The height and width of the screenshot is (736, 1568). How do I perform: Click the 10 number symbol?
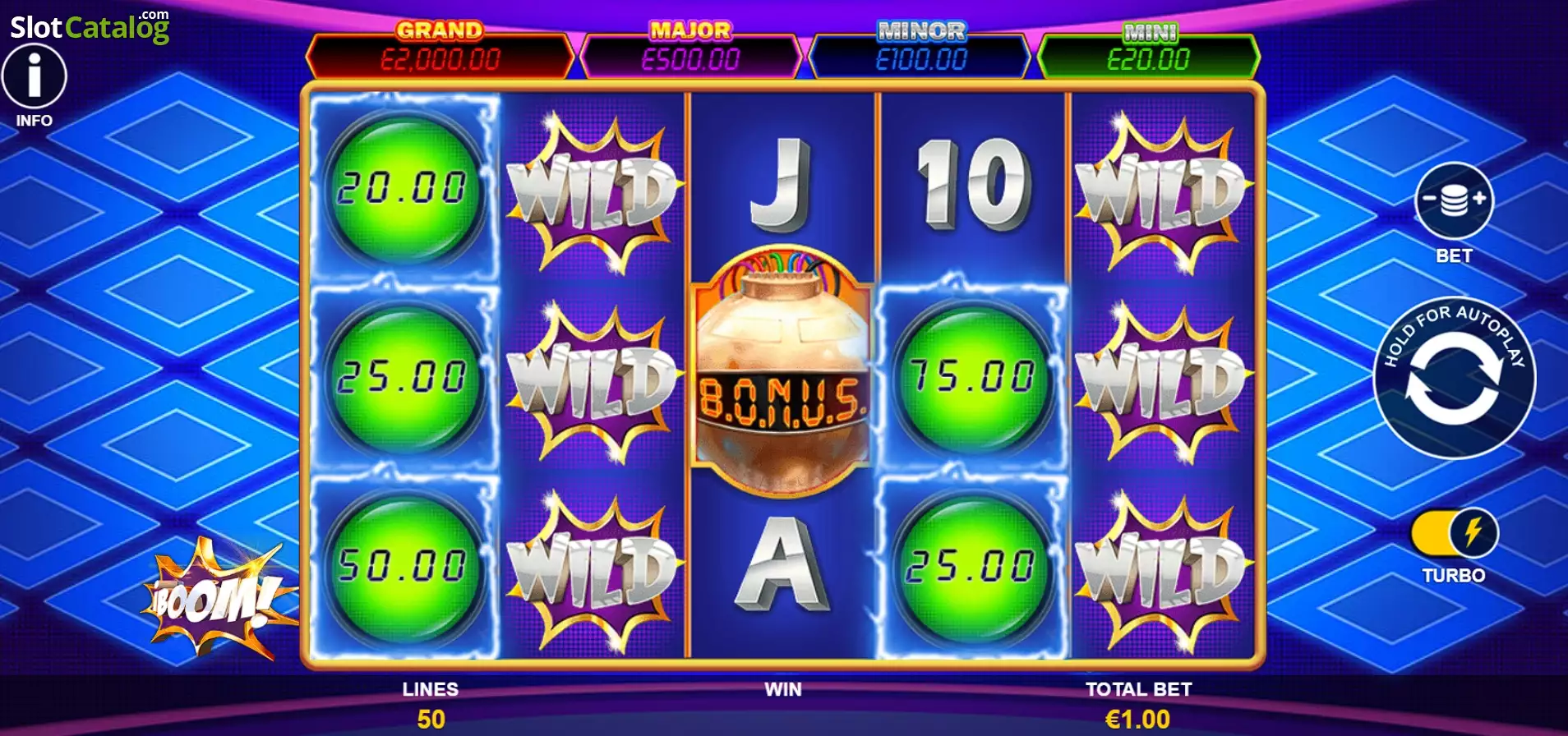pyautogui.click(x=972, y=184)
